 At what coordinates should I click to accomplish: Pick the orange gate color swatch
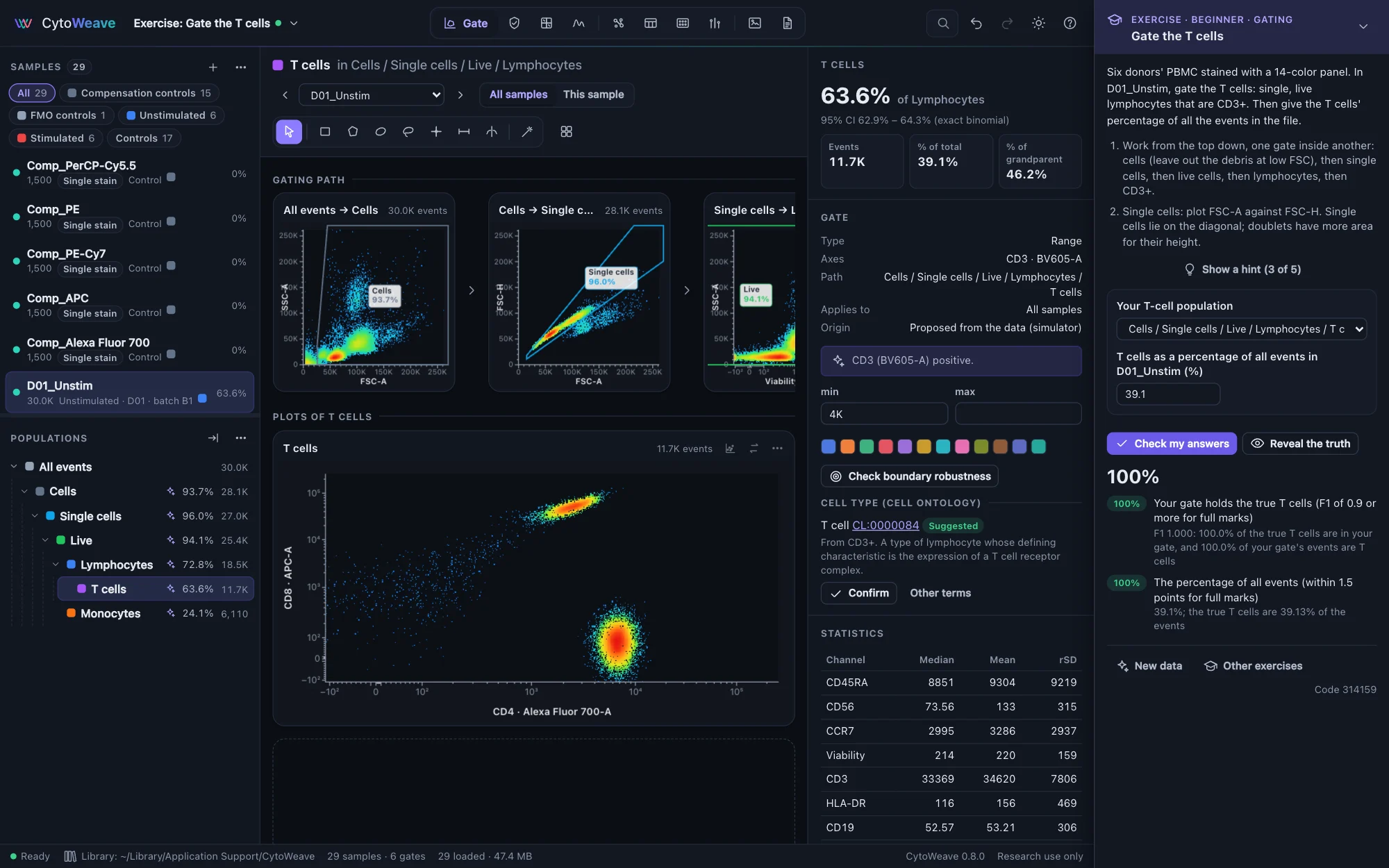pos(847,446)
